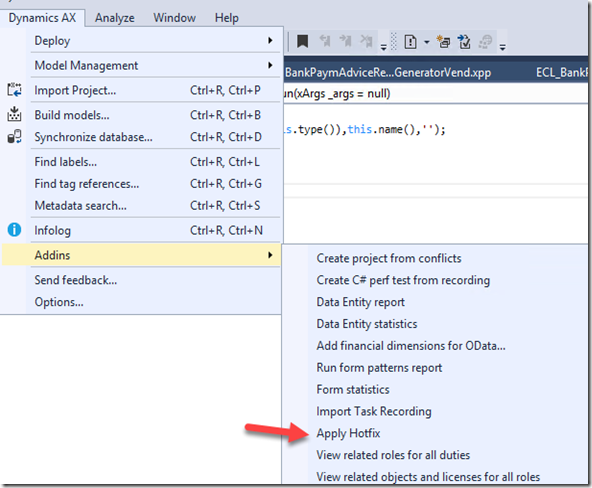Click the Import Project icon

click(x=14, y=90)
